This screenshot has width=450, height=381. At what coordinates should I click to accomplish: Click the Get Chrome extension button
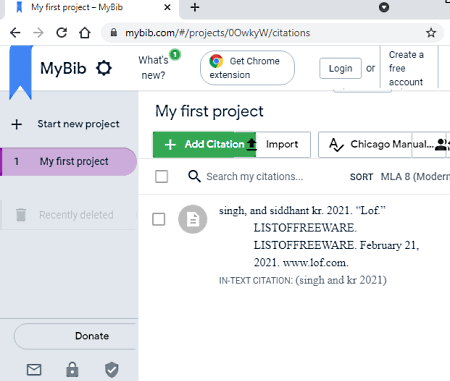click(247, 68)
